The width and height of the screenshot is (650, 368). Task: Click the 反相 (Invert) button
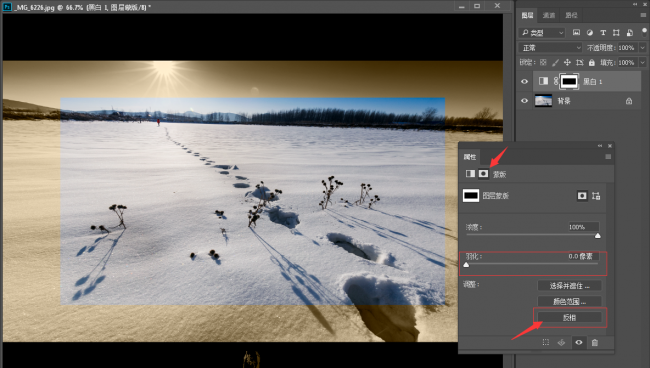click(569, 317)
